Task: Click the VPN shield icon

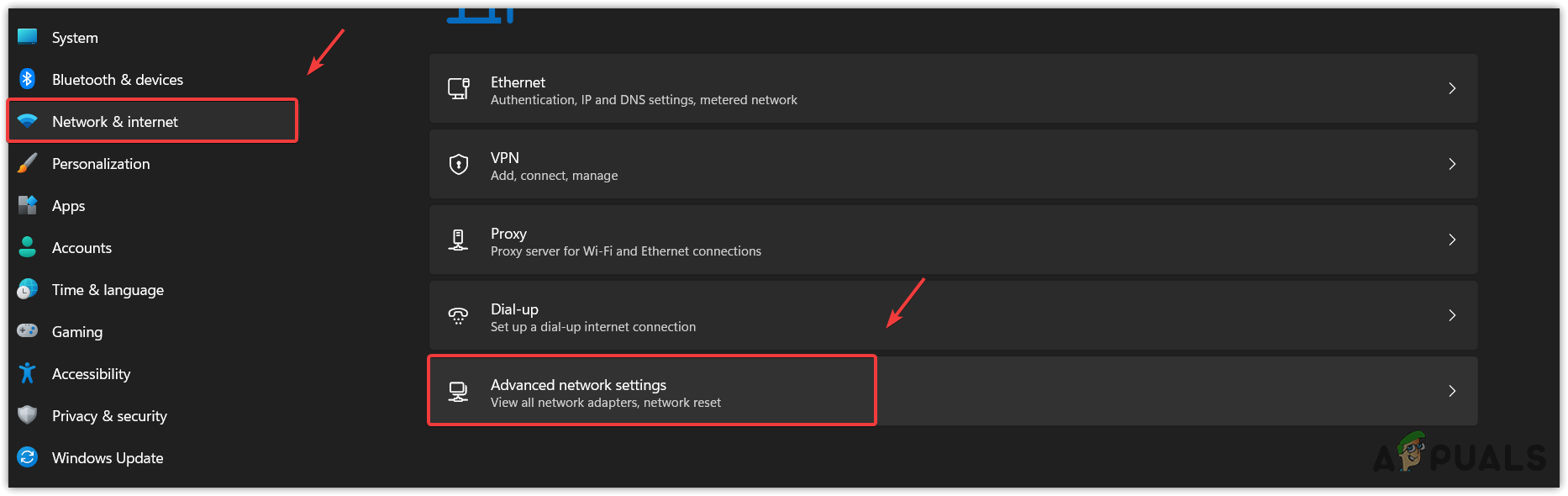Action: [x=459, y=164]
